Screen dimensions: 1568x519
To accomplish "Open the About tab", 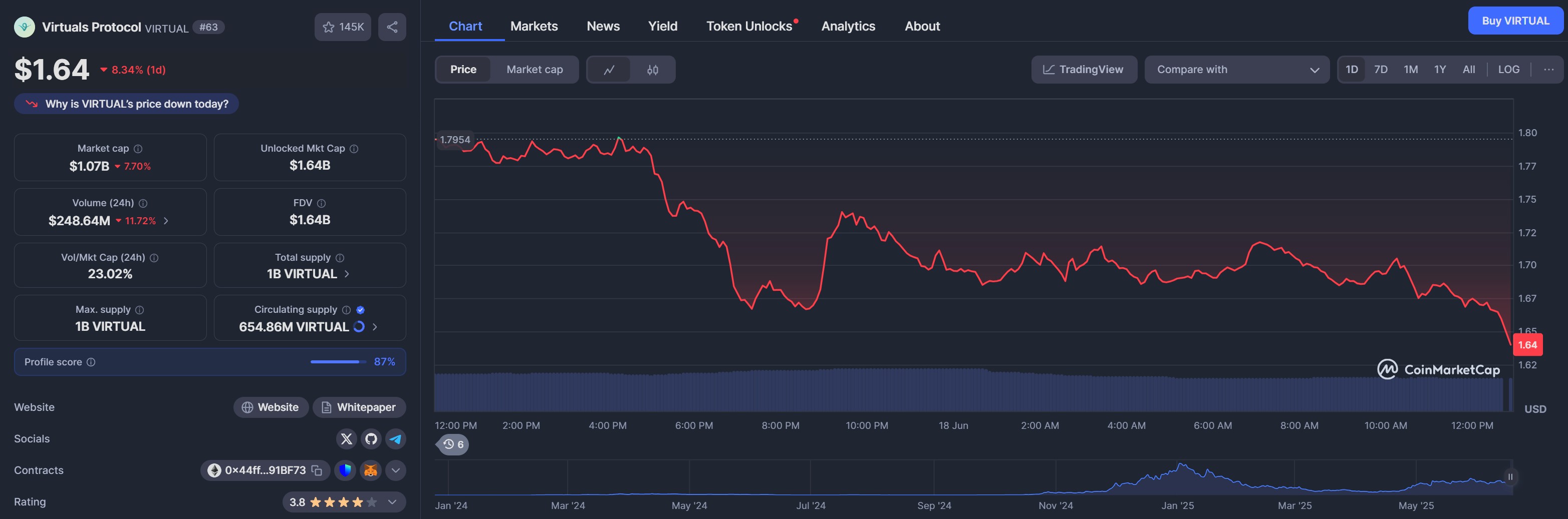I will point(922,26).
